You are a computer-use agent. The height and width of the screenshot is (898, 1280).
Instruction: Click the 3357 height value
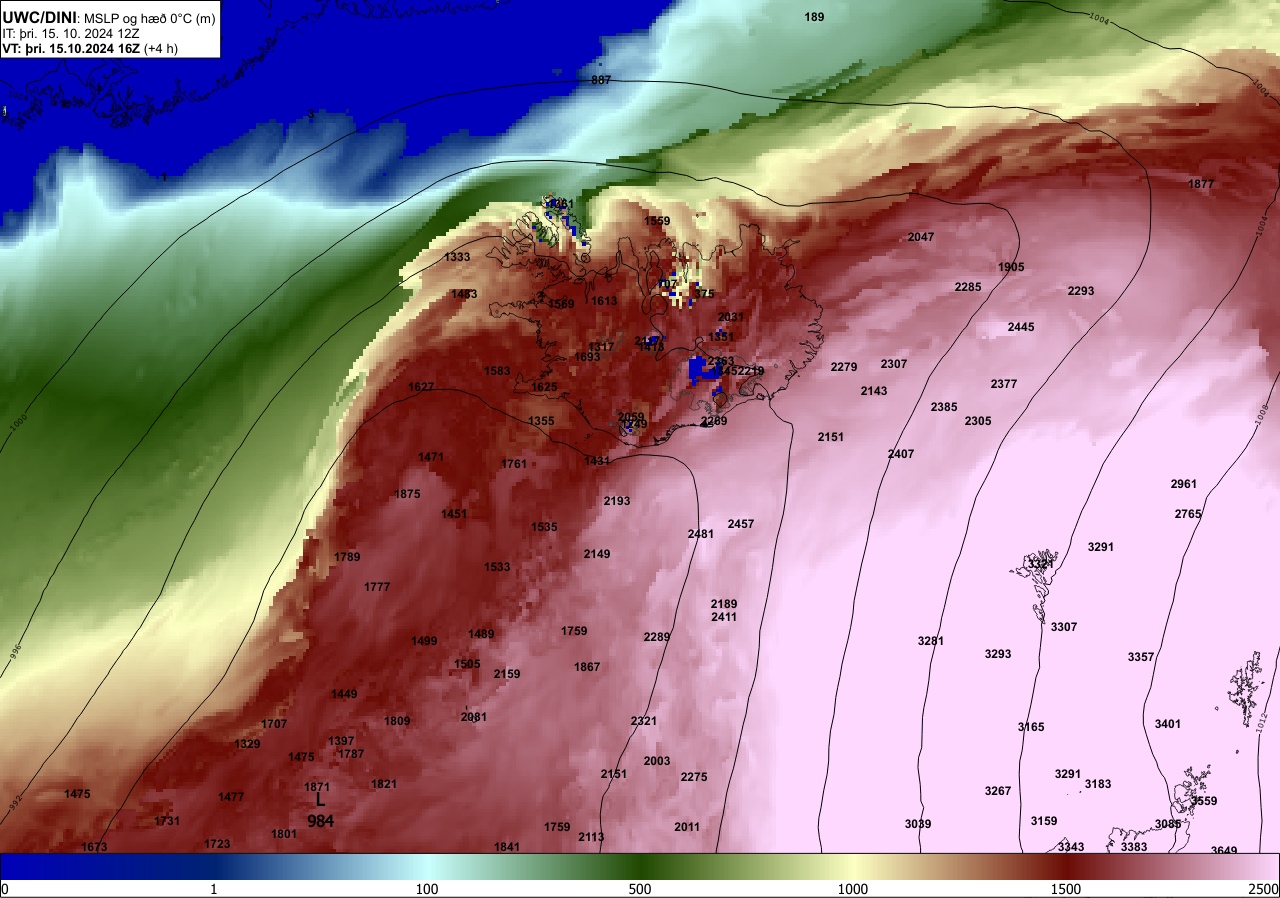coord(1141,657)
